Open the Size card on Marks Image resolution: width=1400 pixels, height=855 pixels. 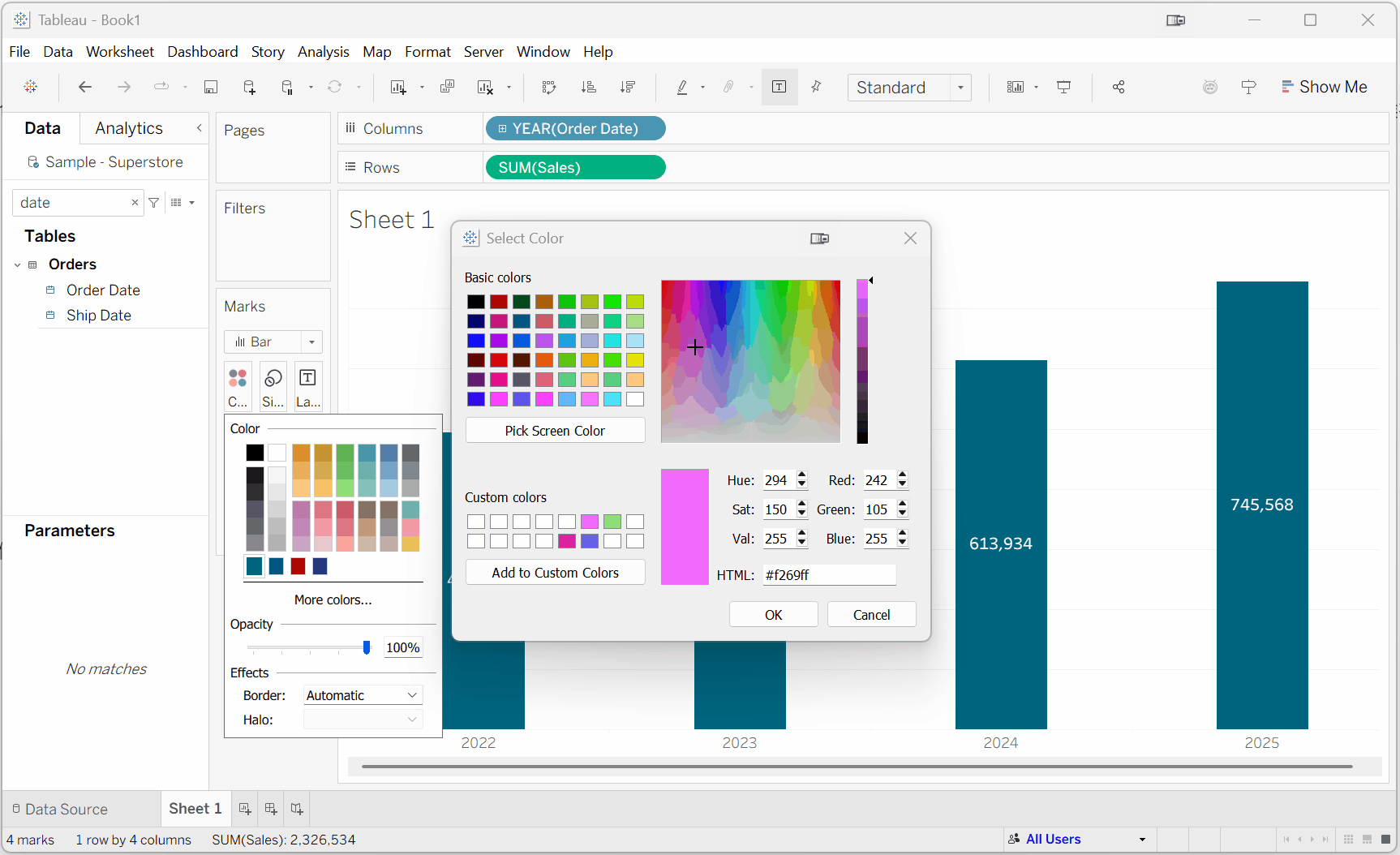point(273,386)
